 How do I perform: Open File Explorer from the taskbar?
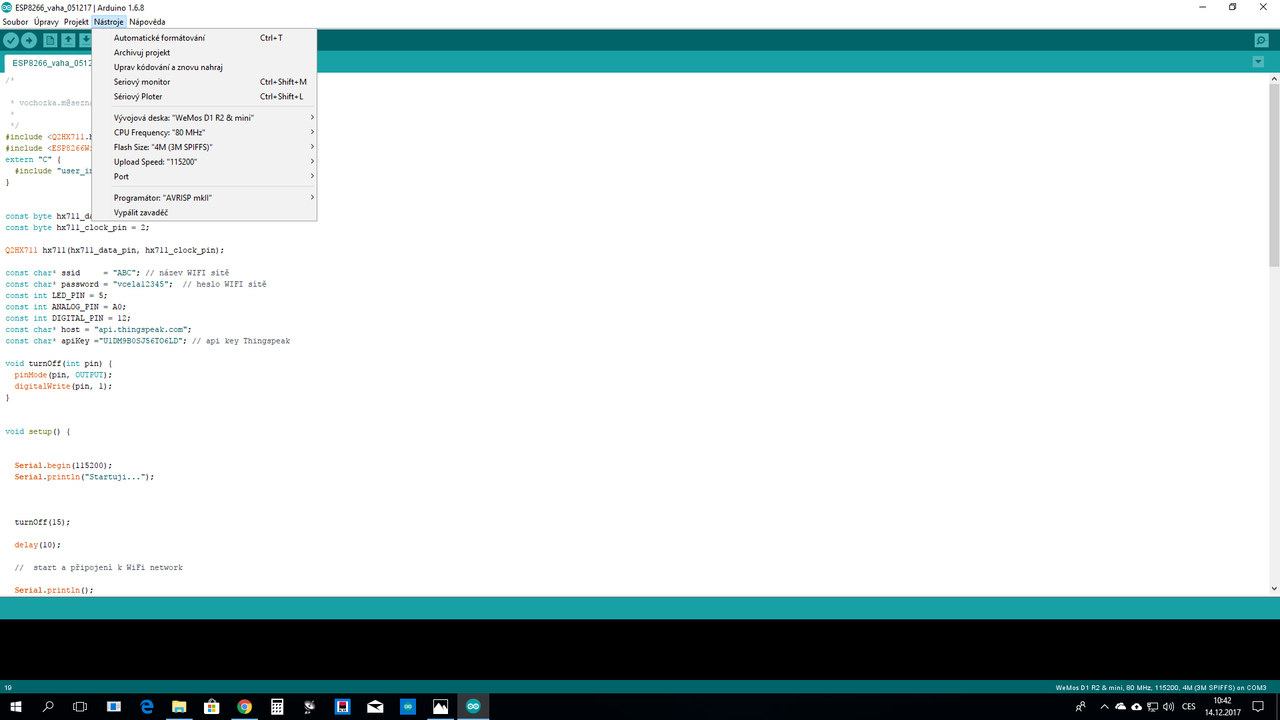click(179, 707)
